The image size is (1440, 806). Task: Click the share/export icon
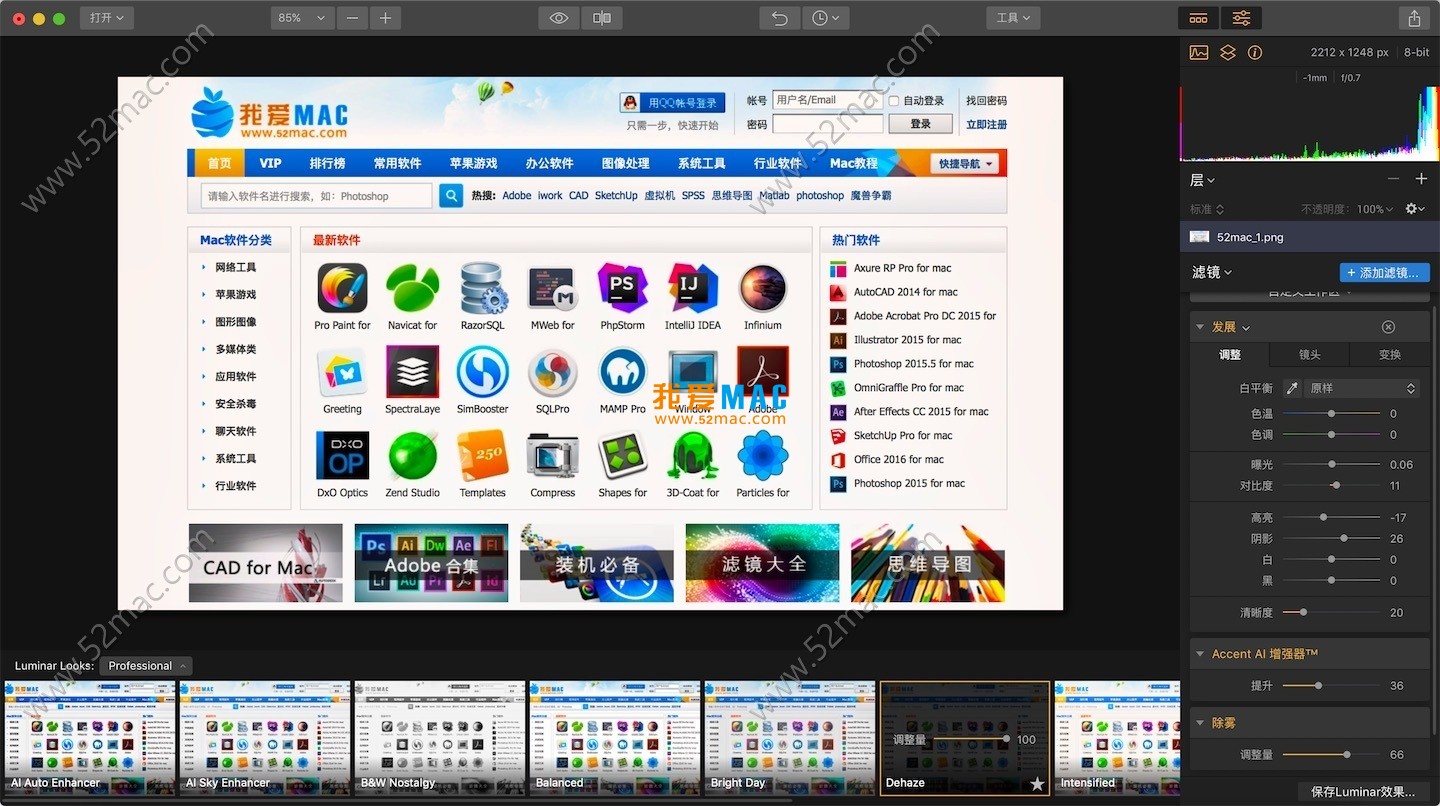(1414, 18)
